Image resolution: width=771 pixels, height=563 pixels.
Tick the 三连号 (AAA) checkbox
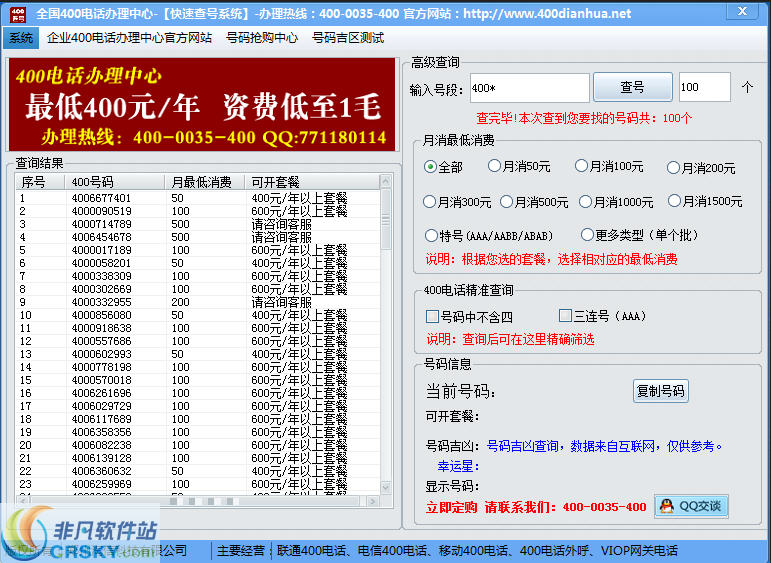[565, 316]
